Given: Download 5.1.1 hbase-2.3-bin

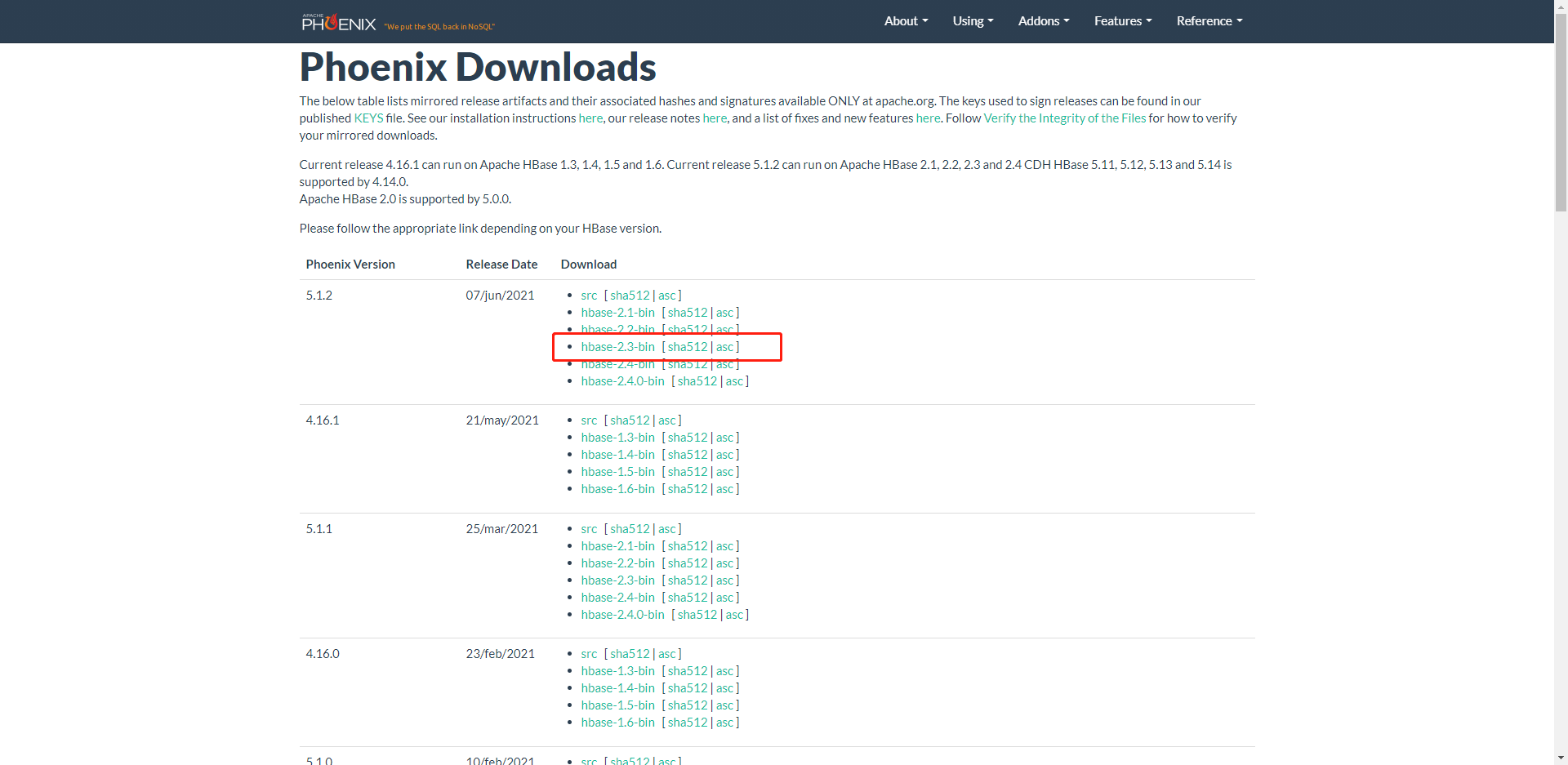Looking at the screenshot, I should pyautogui.click(x=618, y=580).
